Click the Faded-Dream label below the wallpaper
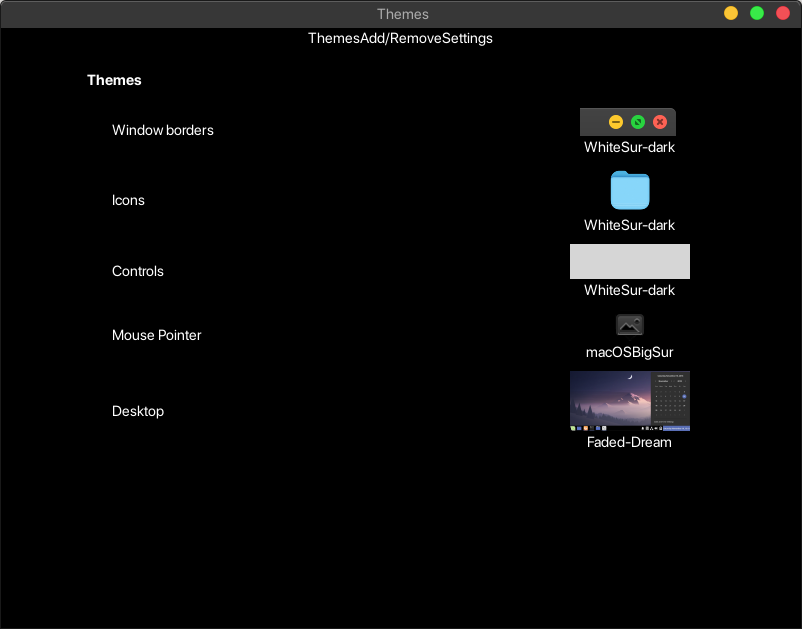802x629 pixels. [x=629, y=442]
